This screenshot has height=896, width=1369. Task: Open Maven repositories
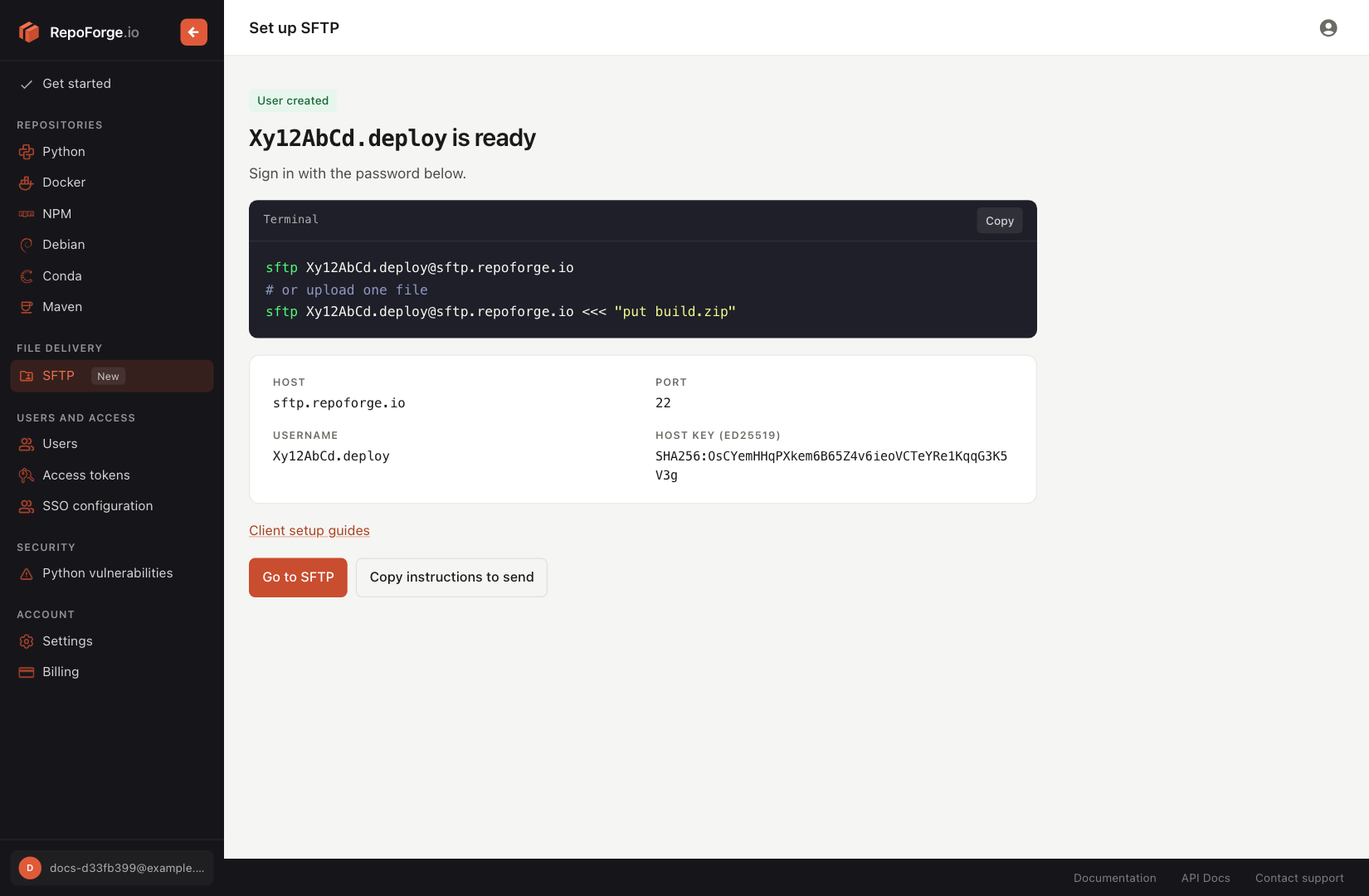(x=112, y=307)
